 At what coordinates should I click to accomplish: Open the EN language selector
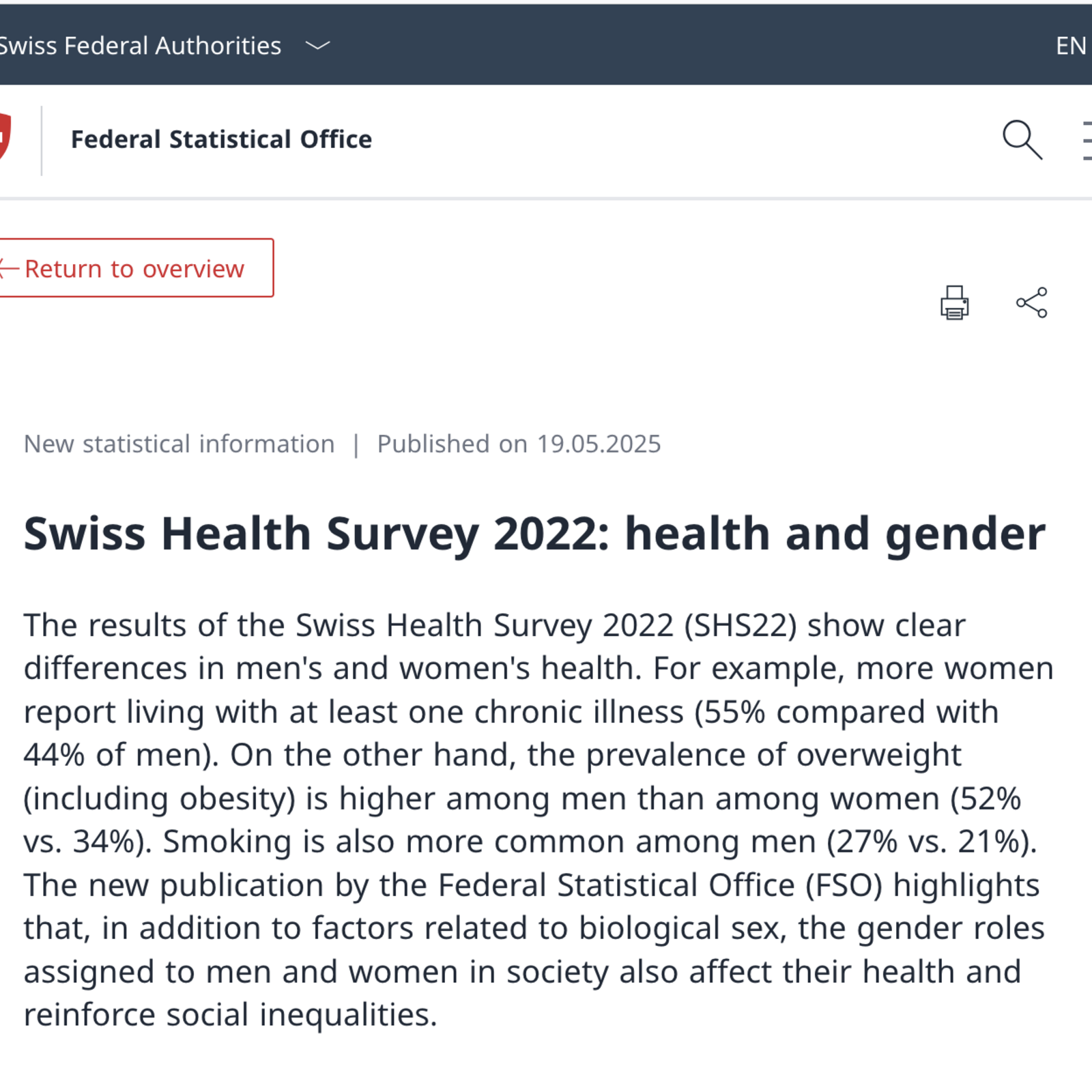pyautogui.click(x=1070, y=46)
